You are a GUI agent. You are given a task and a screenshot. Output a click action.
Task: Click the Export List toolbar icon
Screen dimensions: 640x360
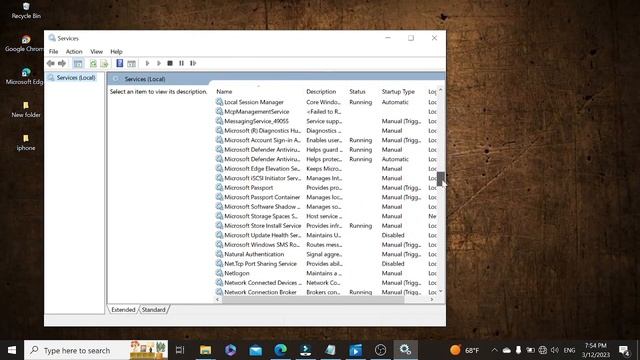(104, 63)
